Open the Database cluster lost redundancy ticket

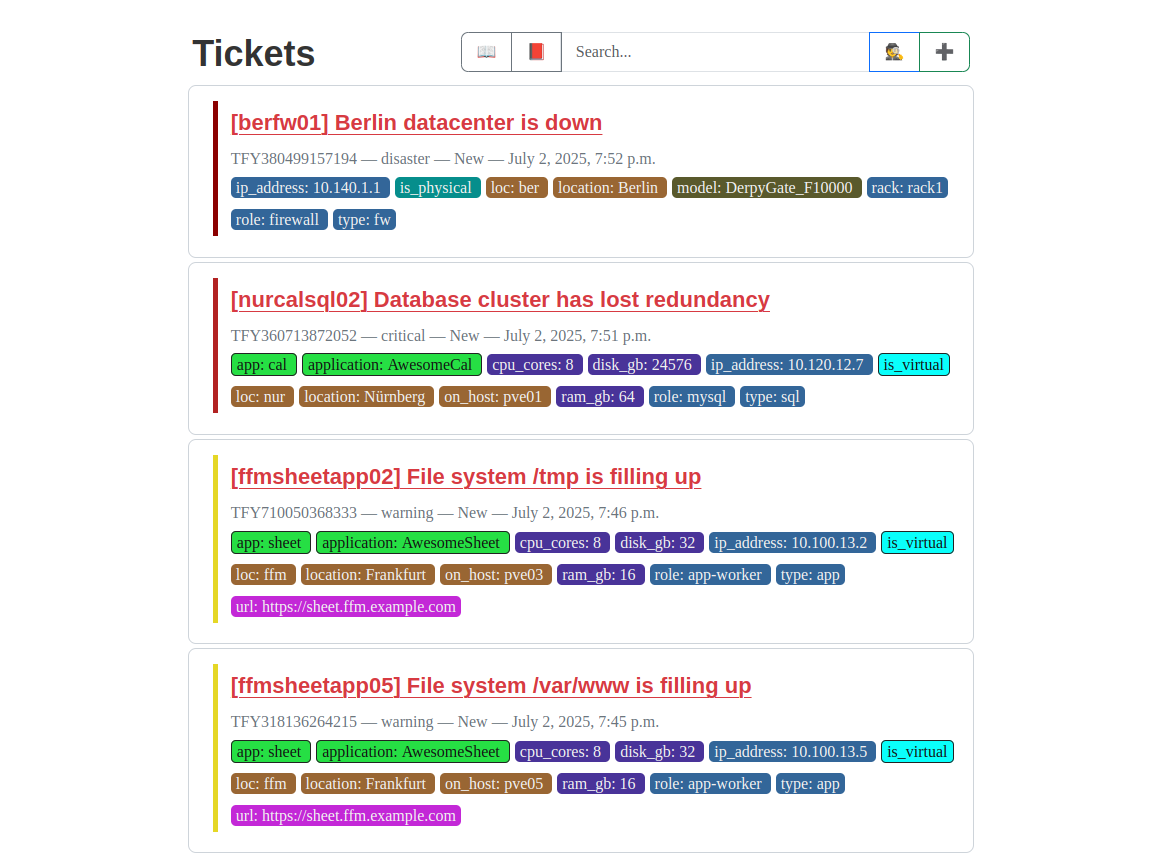point(500,300)
